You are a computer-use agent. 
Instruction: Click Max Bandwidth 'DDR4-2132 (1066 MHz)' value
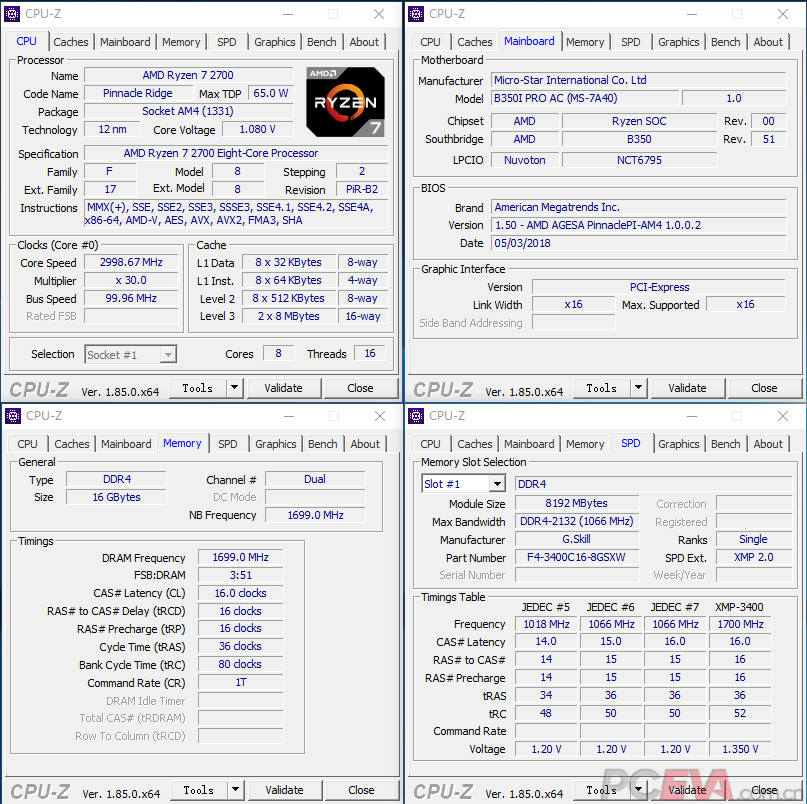[576, 521]
